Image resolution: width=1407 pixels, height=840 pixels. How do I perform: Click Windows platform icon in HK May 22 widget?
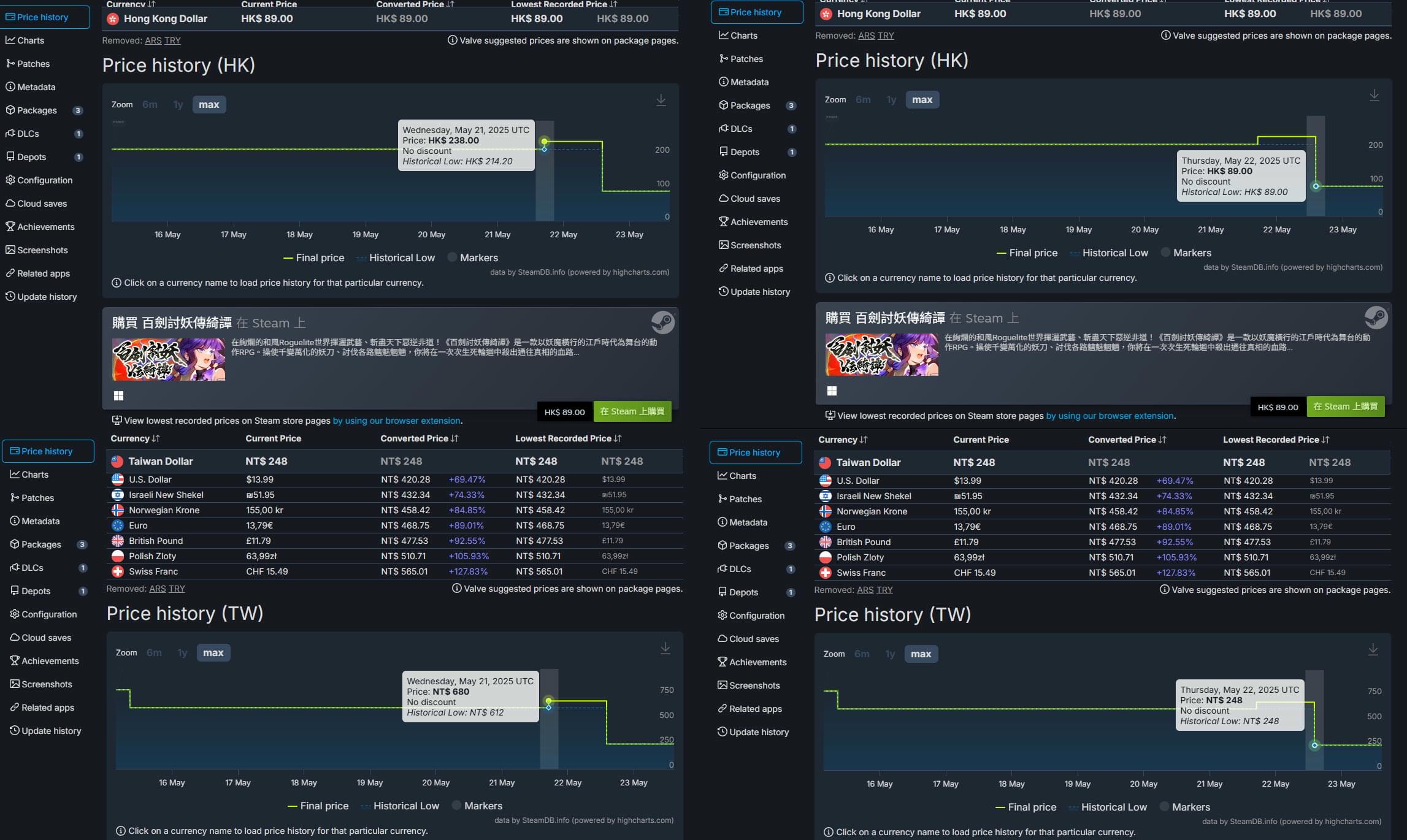(x=832, y=391)
